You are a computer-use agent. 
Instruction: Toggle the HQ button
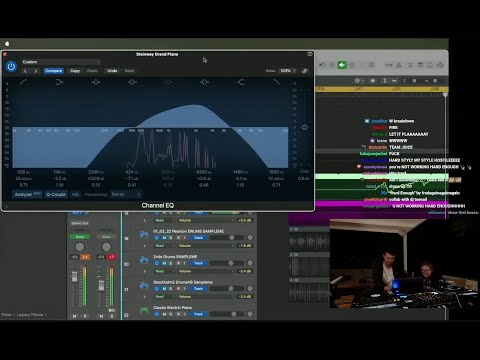point(75,194)
